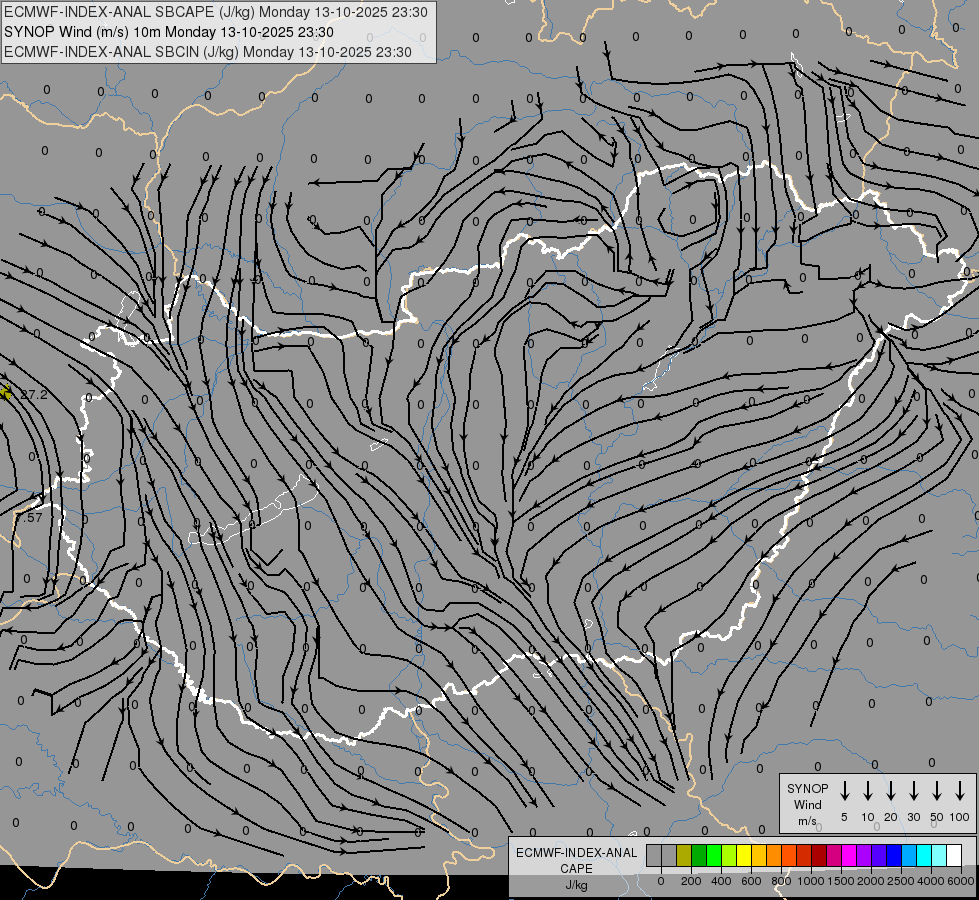
Task: Select the pure blue CAPE legend swatch
Action: (x=895, y=855)
